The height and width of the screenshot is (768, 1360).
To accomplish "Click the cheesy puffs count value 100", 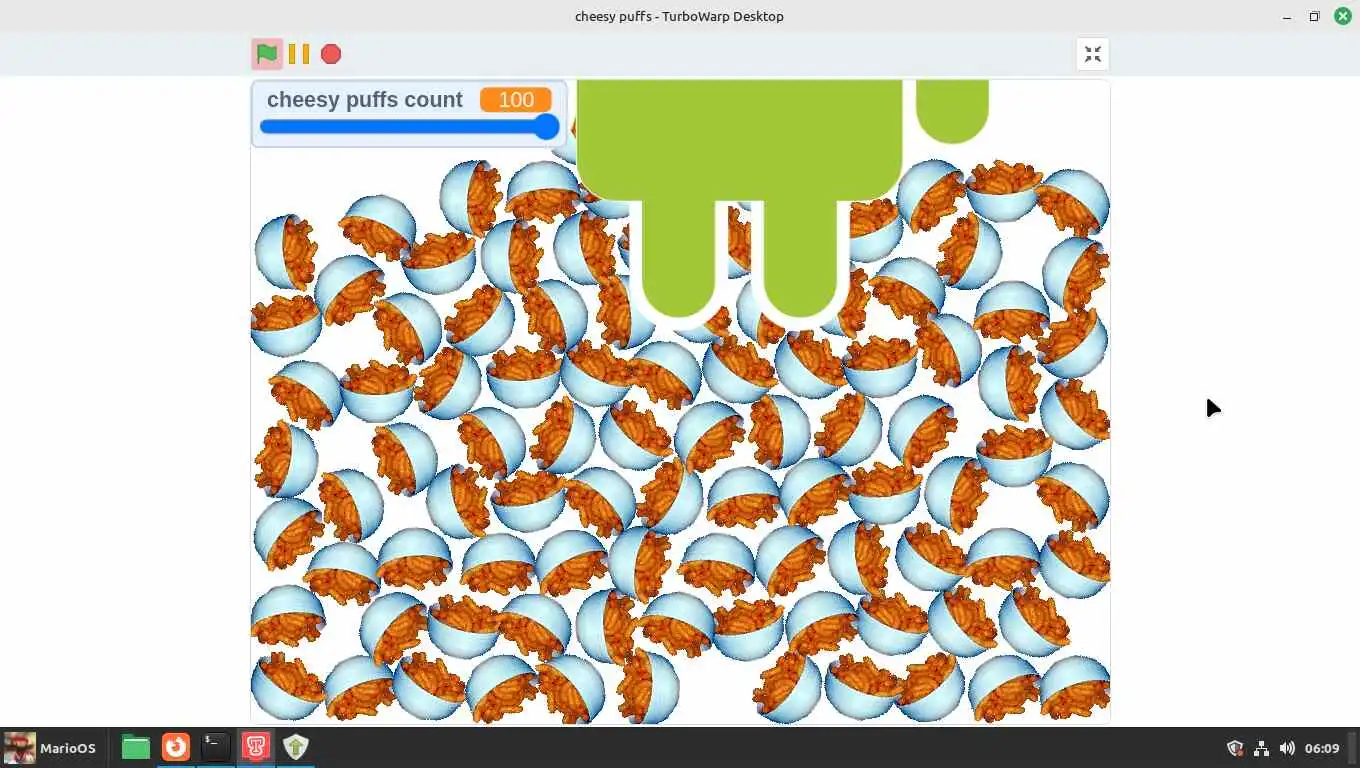I will pyautogui.click(x=515, y=100).
